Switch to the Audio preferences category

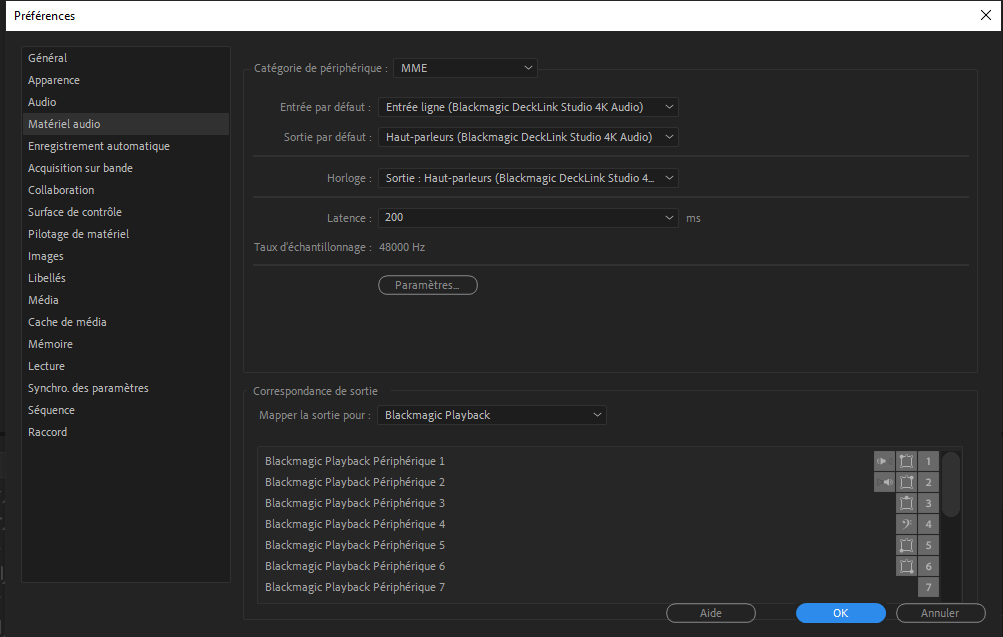click(x=42, y=102)
